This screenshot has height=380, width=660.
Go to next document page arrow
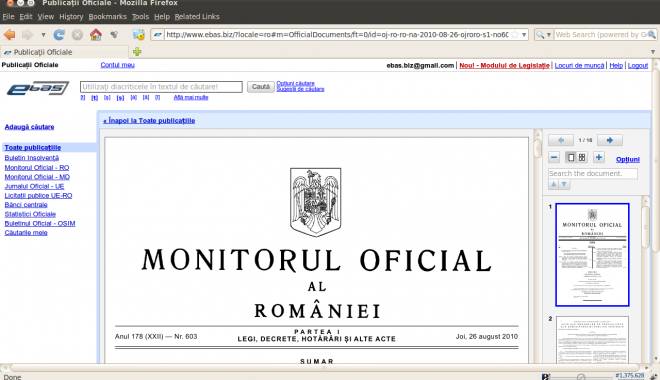point(610,140)
